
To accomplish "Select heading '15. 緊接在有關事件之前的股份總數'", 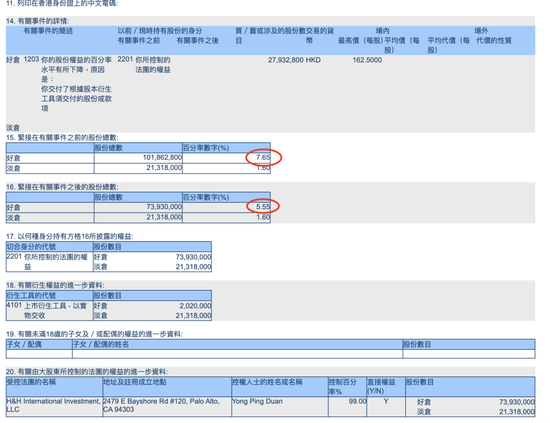I will pyautogui.click(x=62, y=137).
